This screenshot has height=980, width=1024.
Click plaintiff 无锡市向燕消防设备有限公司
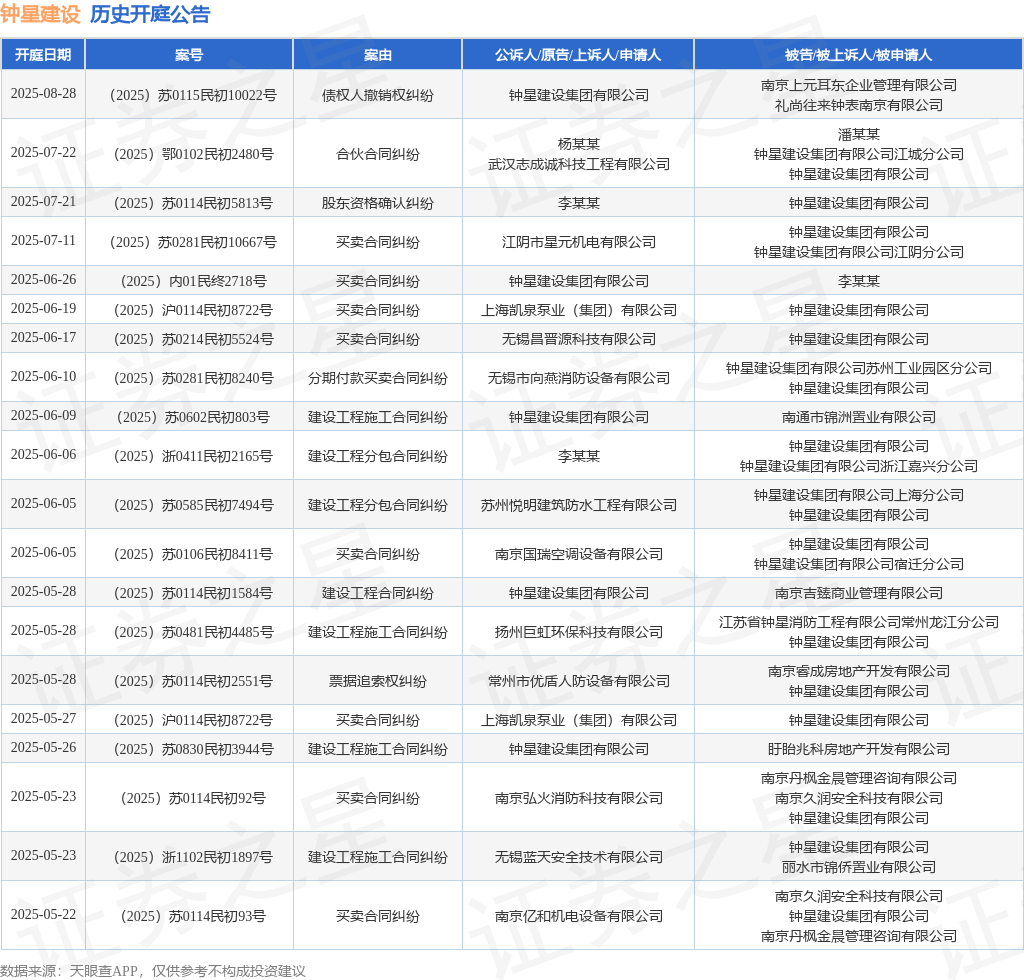578,379
